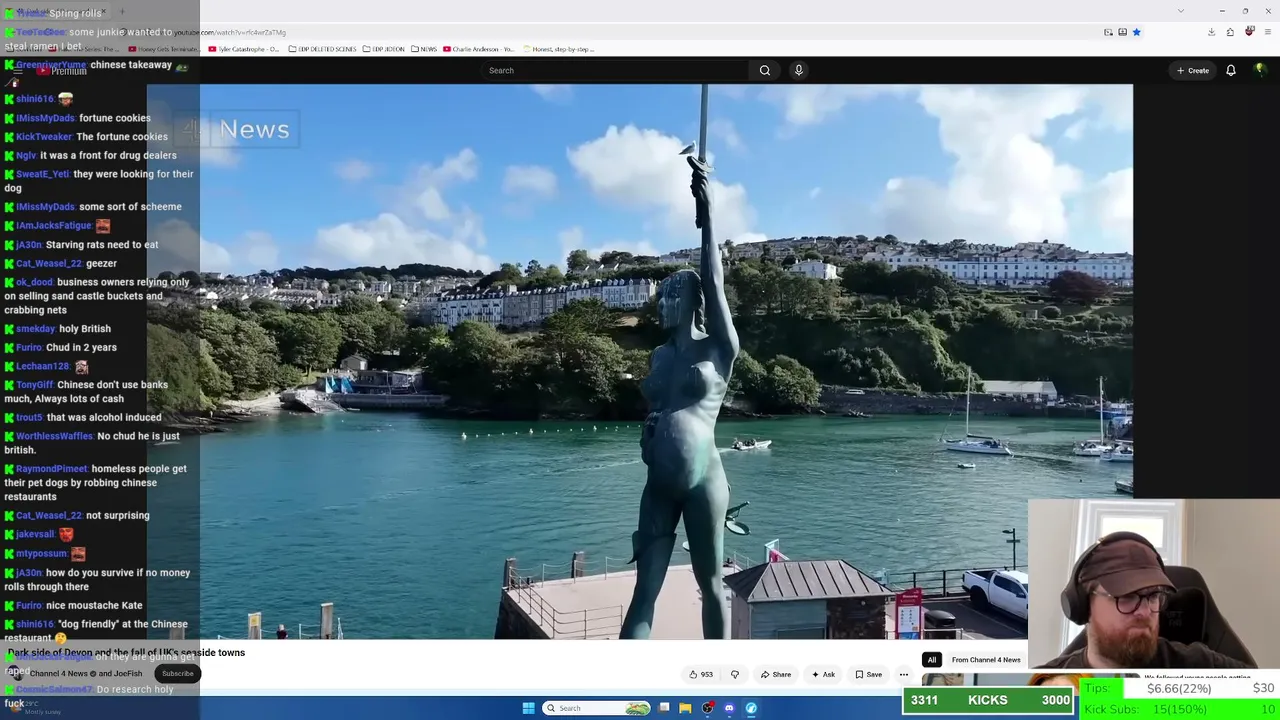Open the browser extensions icon
The width and height of the screenshot is (1280, 720).
pos(1230,32)
